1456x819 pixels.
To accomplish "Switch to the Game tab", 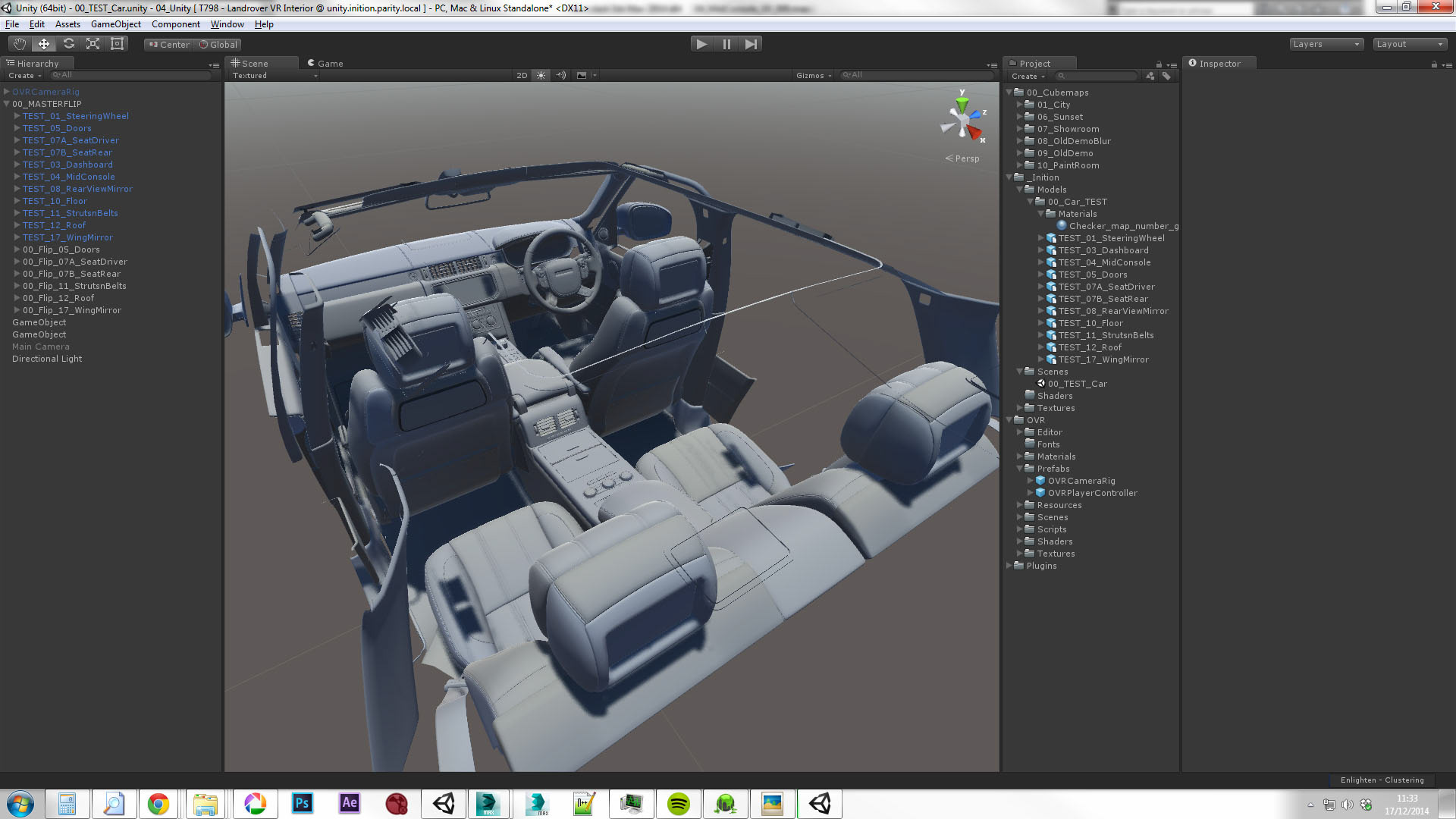I will pyautogui.click(x=326, y=64).
